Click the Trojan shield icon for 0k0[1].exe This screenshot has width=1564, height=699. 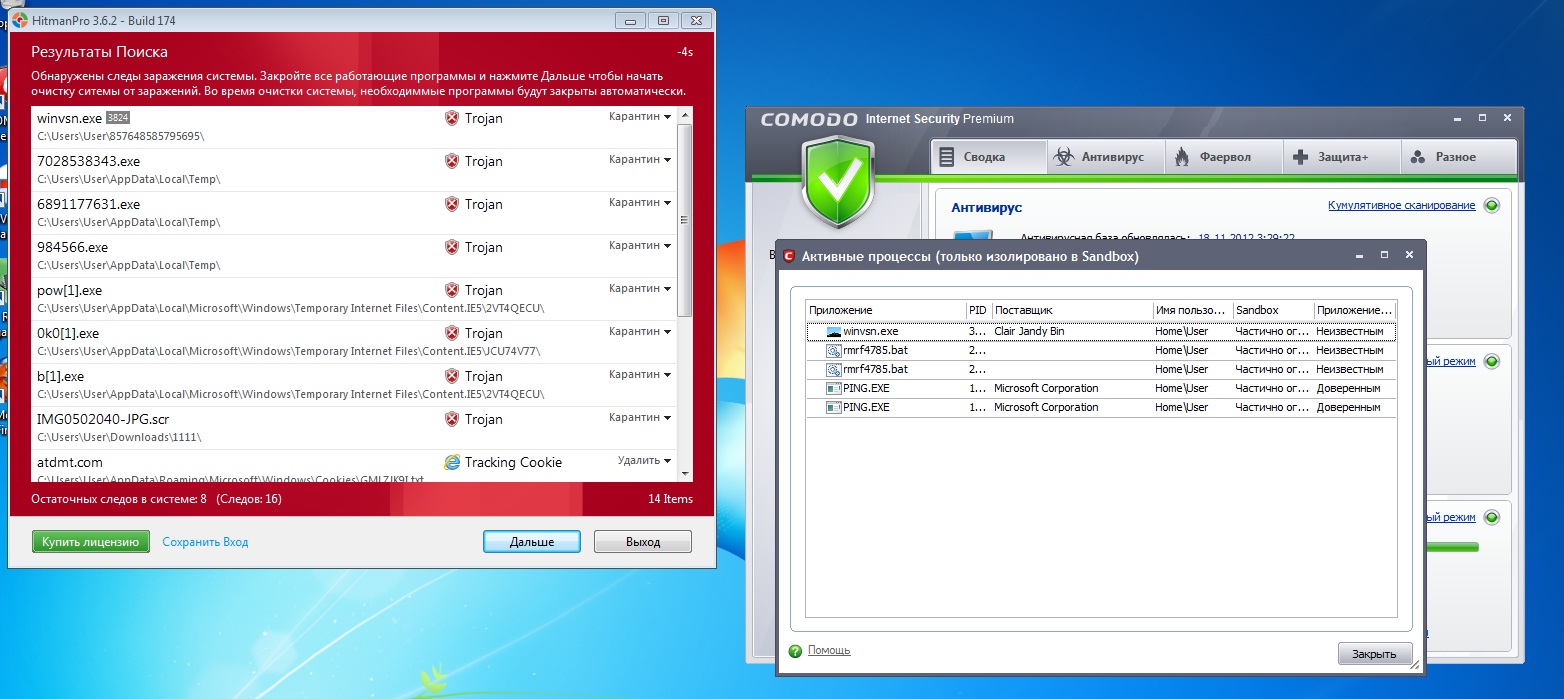tap(451, 333)
